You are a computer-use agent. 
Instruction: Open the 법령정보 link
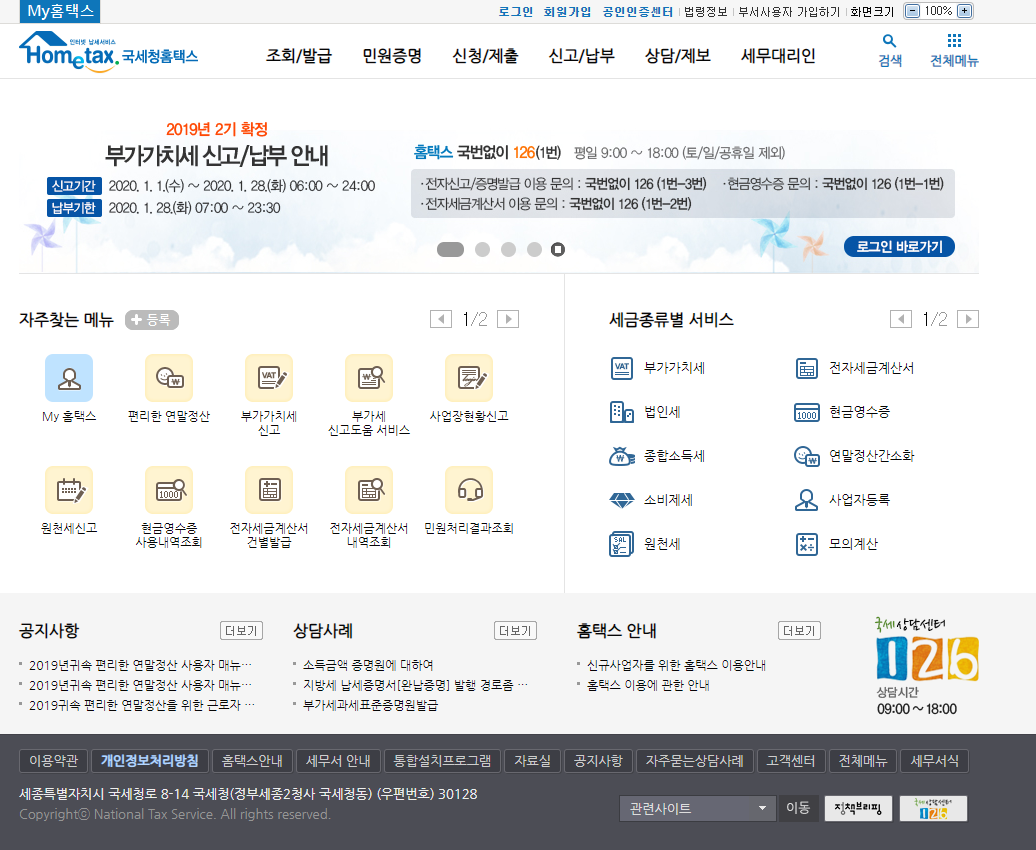[705, 12]
